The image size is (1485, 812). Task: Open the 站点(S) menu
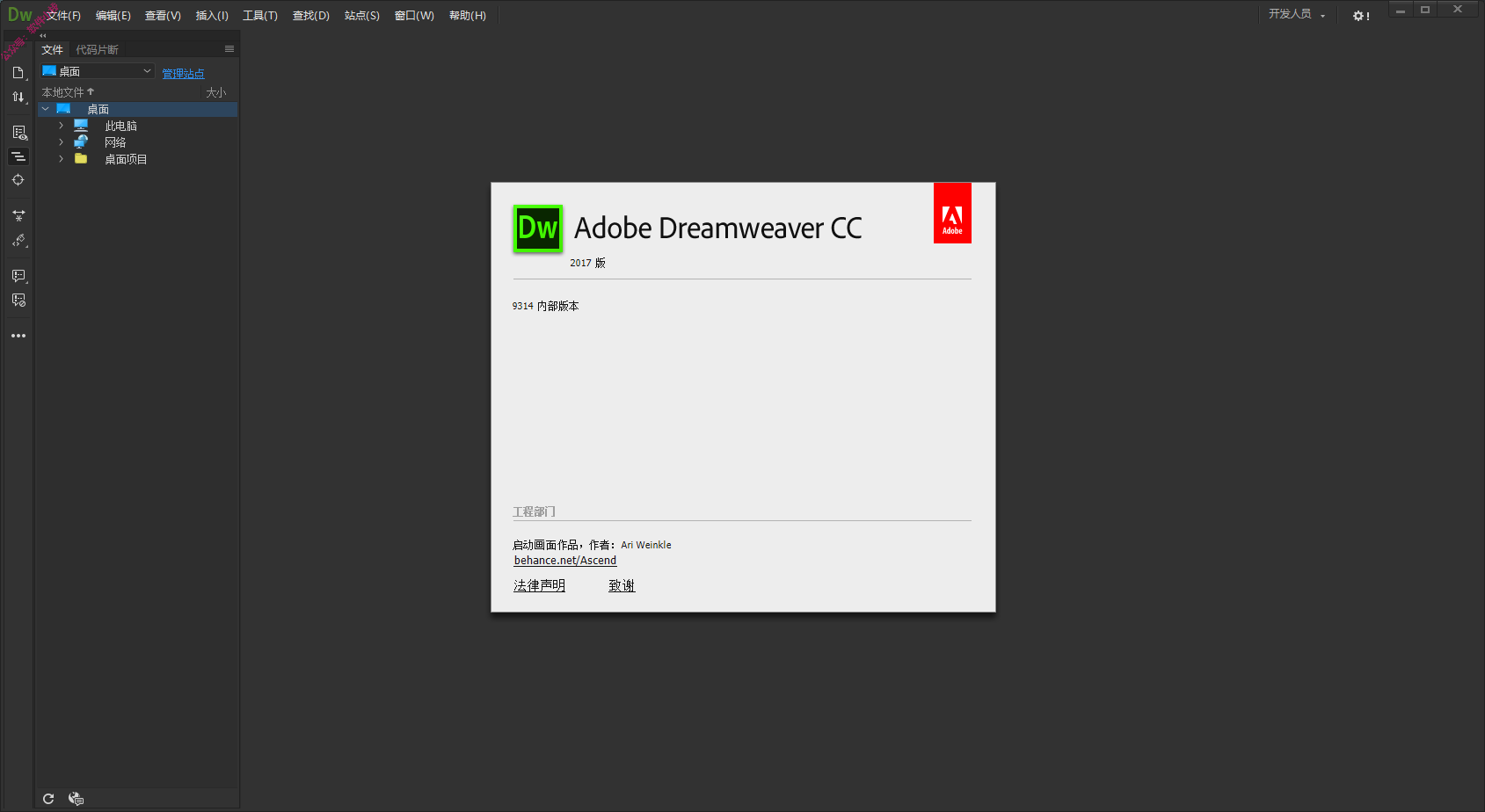(362, 16)
